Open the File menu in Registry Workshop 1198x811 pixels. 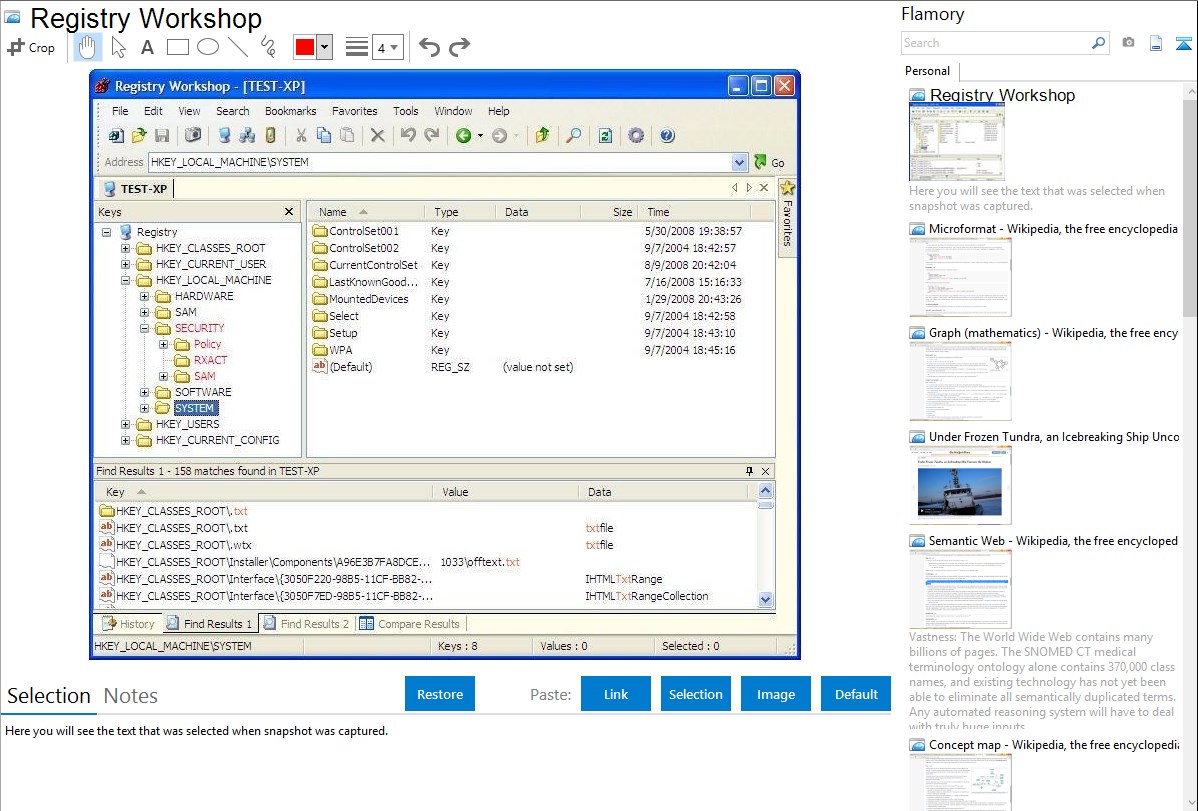coord(120,111)
